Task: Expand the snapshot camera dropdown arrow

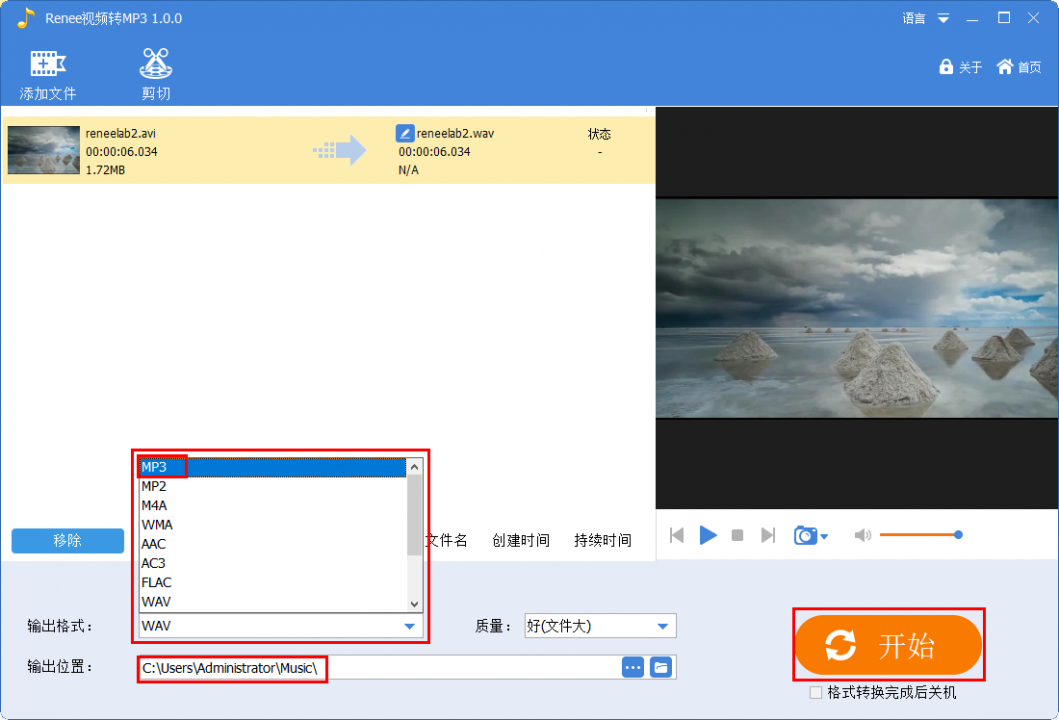Action: coord(824,537)
